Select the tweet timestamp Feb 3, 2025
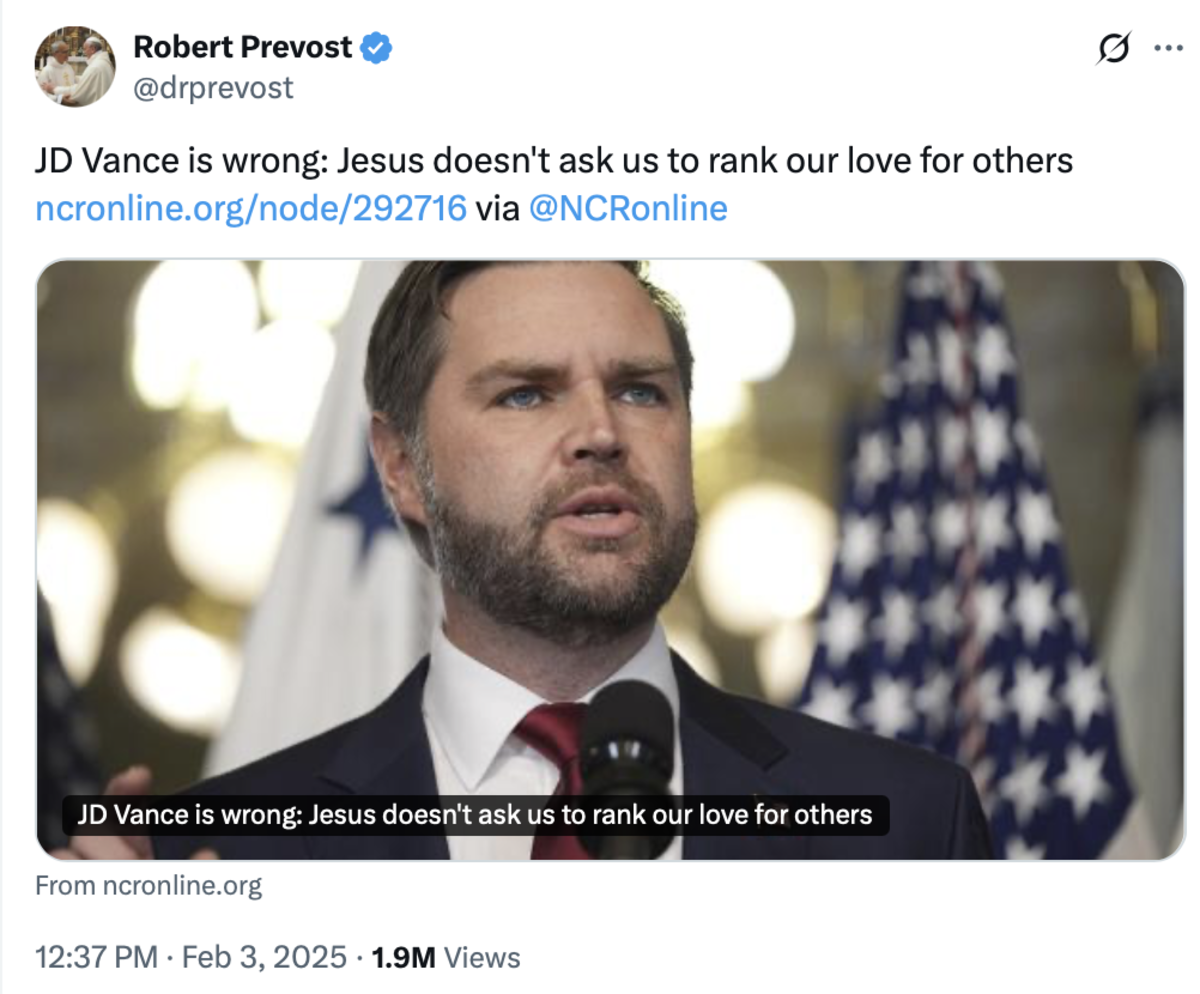 point(262,956)
